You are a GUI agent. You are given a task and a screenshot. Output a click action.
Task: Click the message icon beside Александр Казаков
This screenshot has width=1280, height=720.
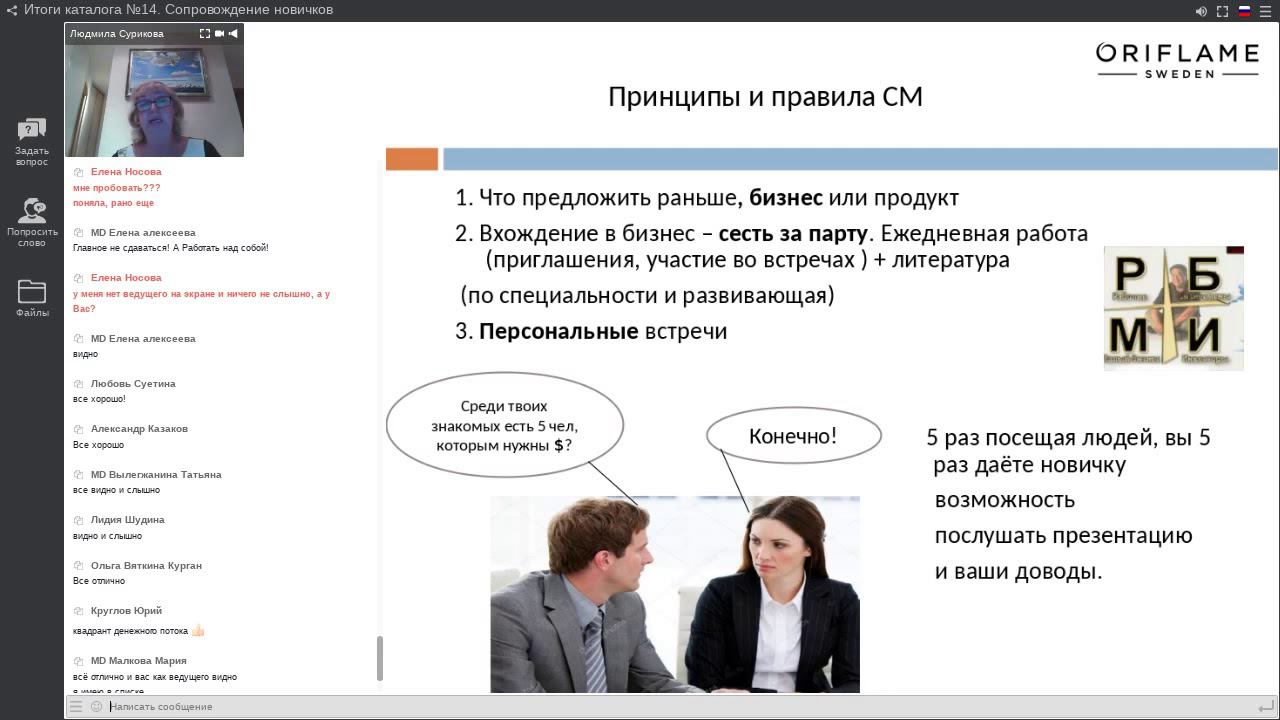pos(79,429)
